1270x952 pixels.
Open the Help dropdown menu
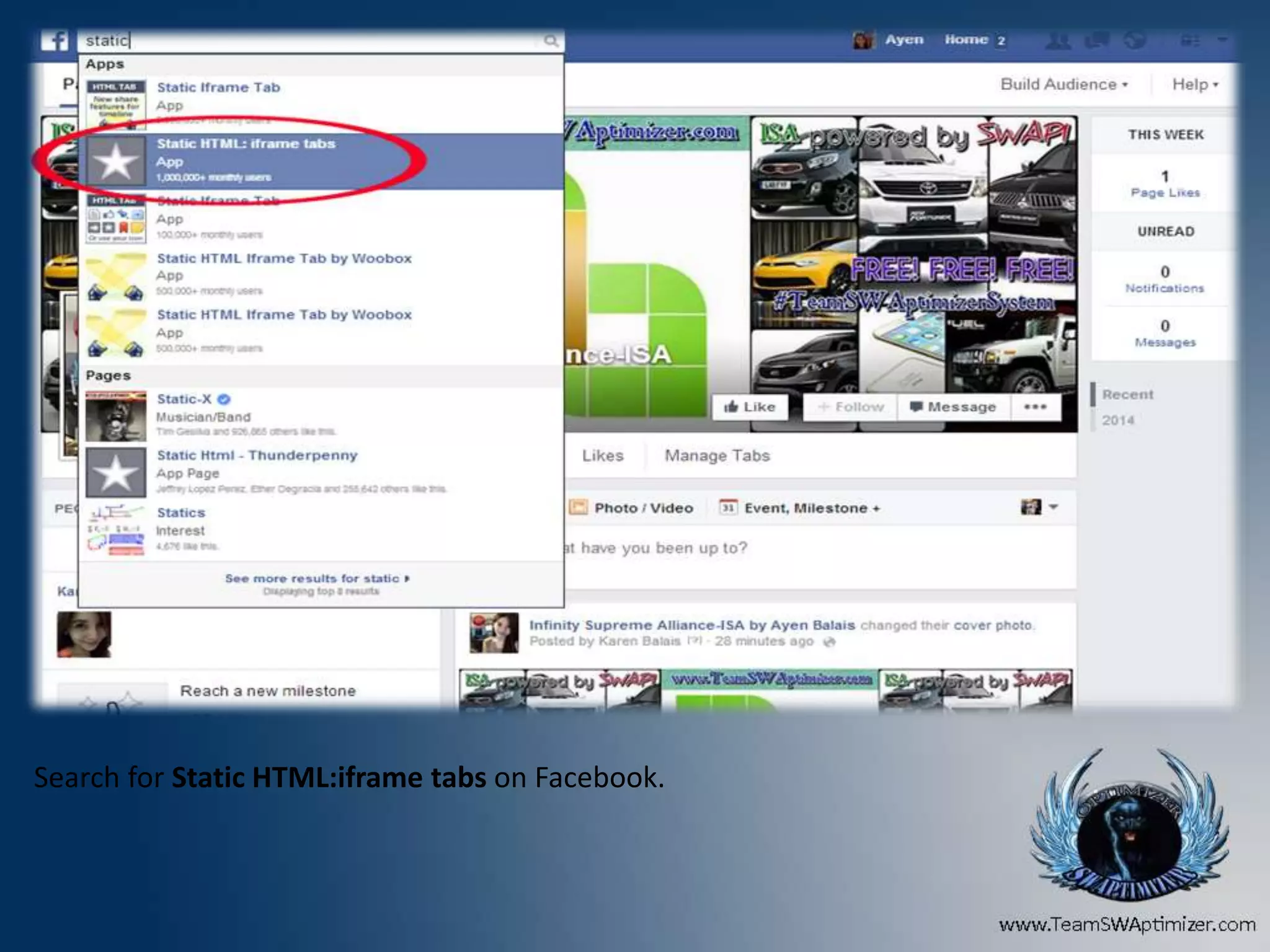[x=1195, y=84]
